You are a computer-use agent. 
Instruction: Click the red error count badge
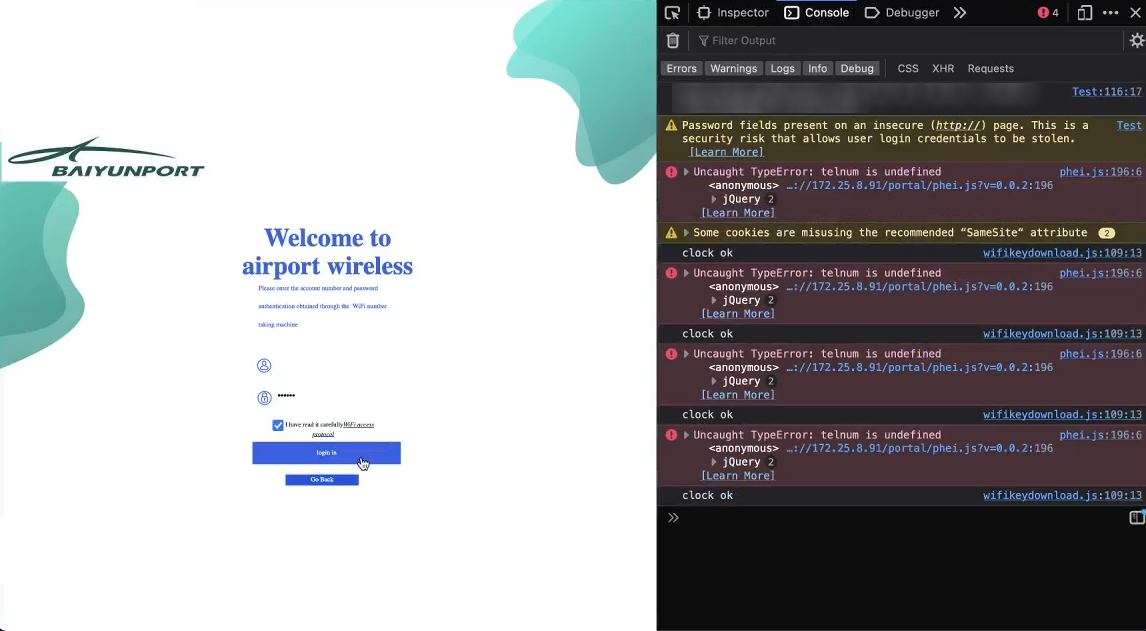pyautogui.click(x=1048, y=13)
